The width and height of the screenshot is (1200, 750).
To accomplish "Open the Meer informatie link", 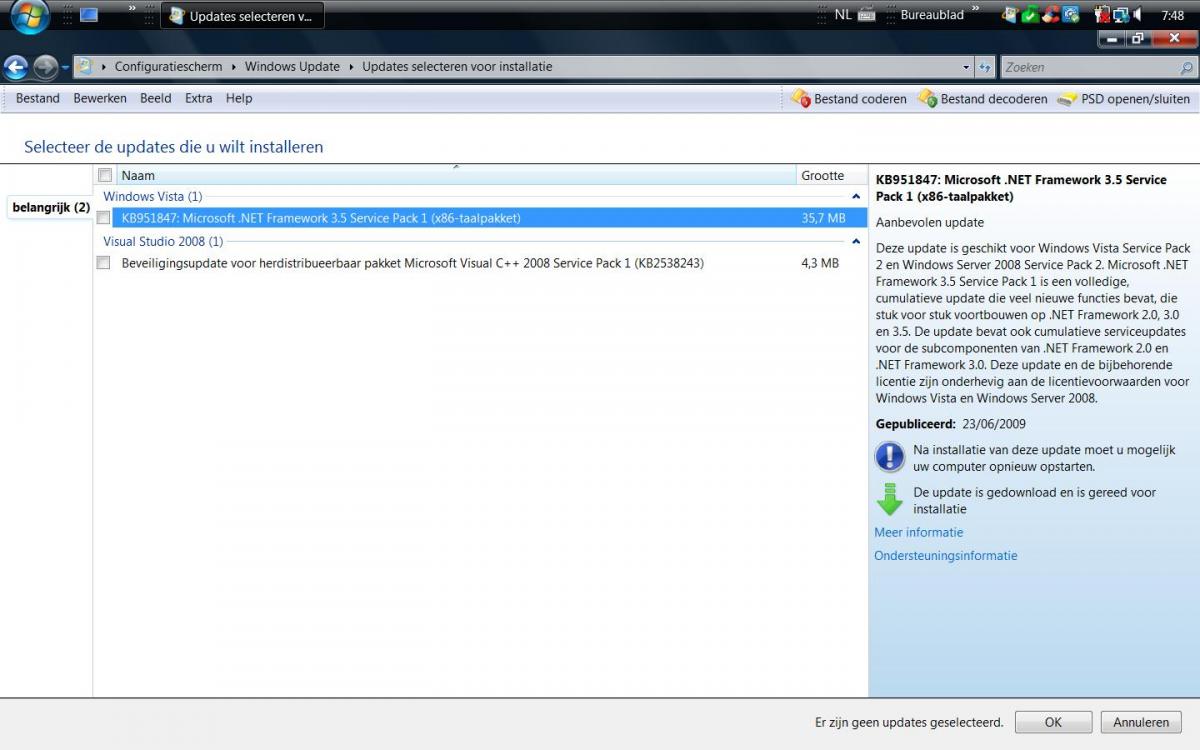I will (919, 532).
